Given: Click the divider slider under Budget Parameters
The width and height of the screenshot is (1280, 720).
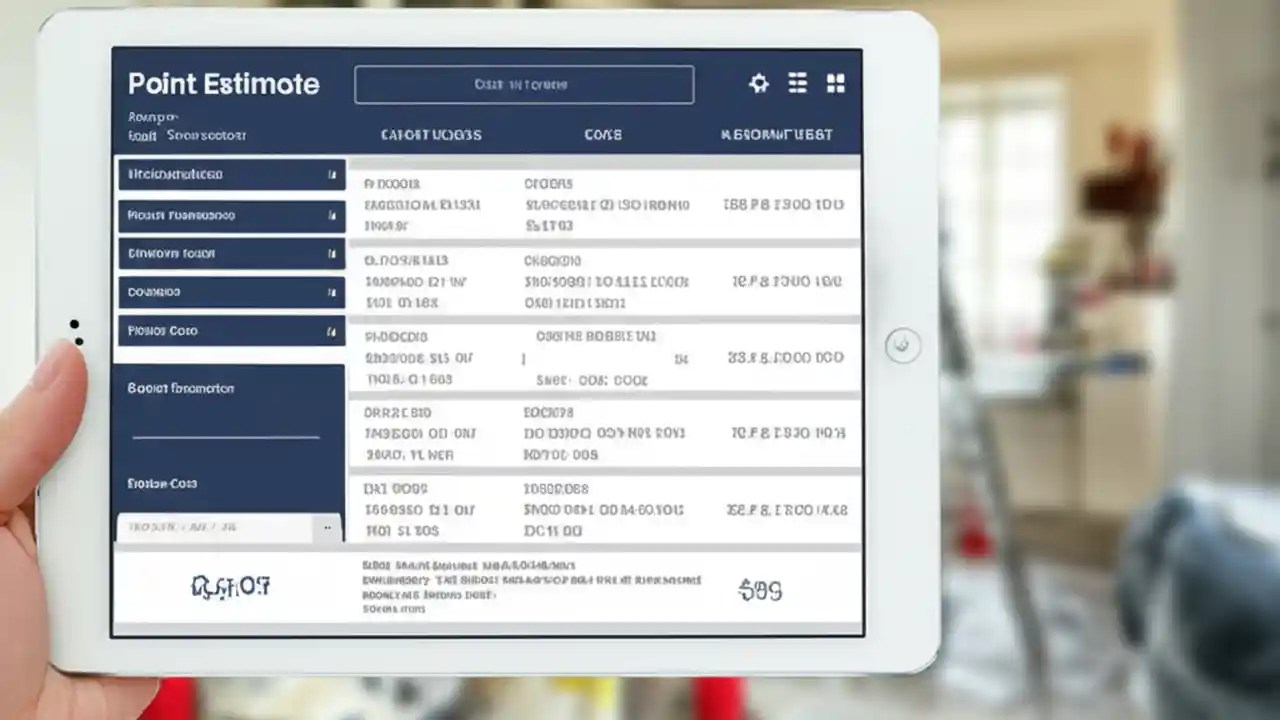Looking at the screenshot, I should pyautogui.click(x=225, y=438).
